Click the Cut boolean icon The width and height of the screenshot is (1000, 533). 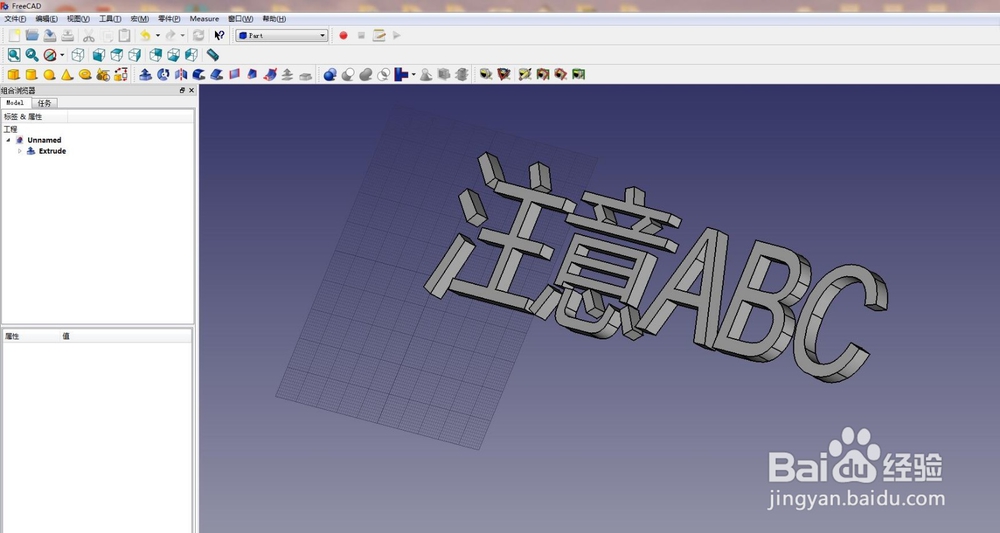click(x=348, y=75)
